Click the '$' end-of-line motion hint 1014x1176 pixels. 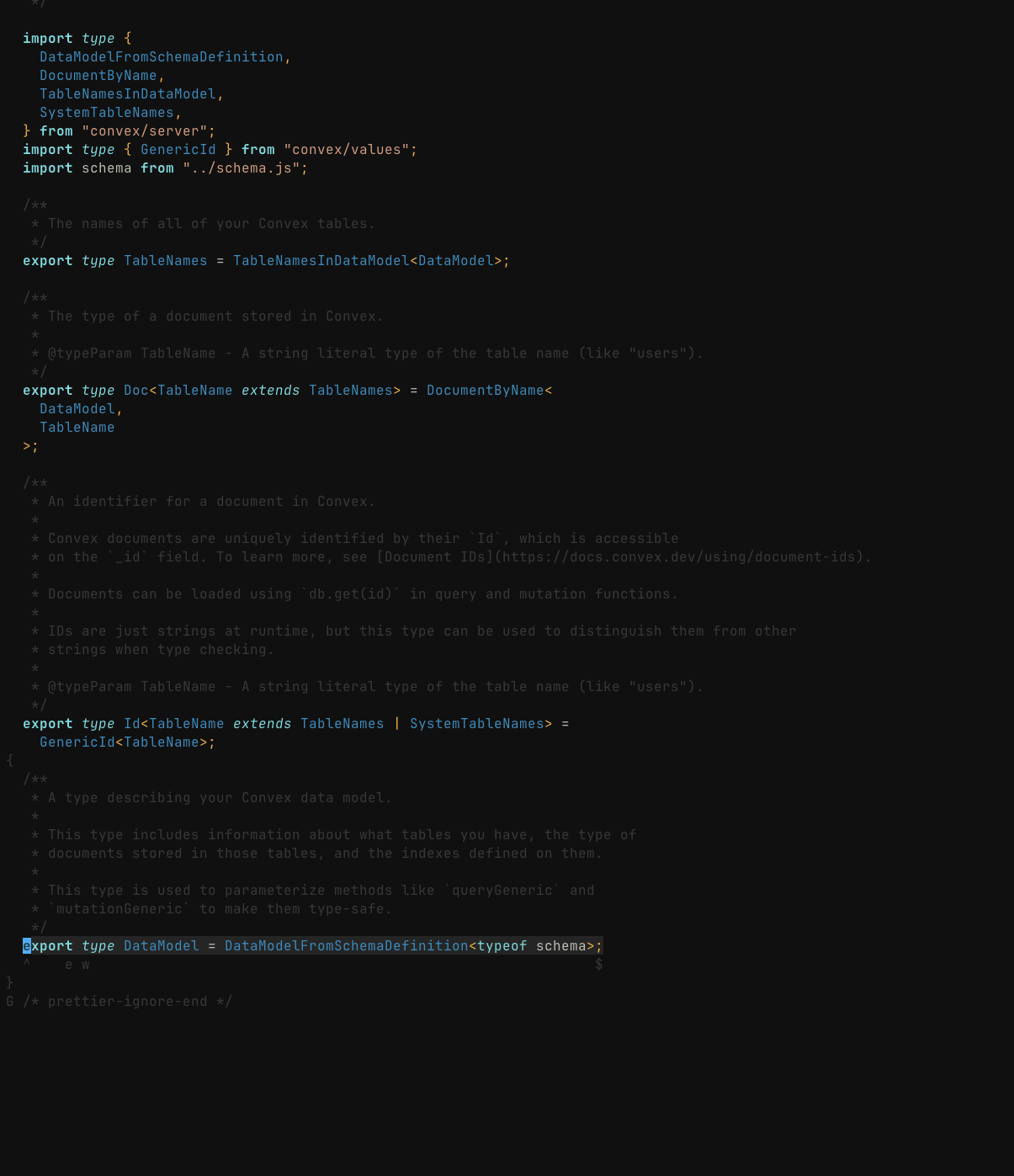599,965
